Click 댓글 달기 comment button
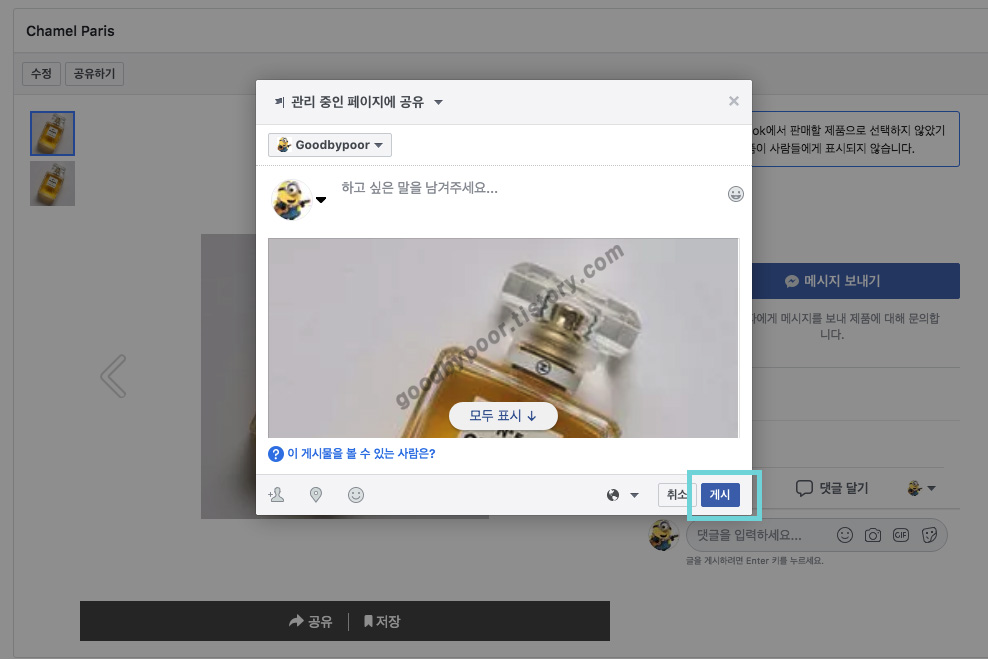The width and height of the screenshot is (988, 659). (x=832, y=488)
